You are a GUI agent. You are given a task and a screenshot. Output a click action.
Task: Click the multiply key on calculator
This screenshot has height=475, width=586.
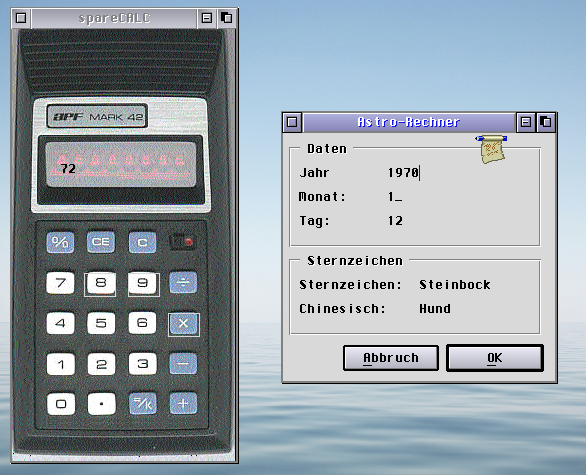(x=183, y=324)
